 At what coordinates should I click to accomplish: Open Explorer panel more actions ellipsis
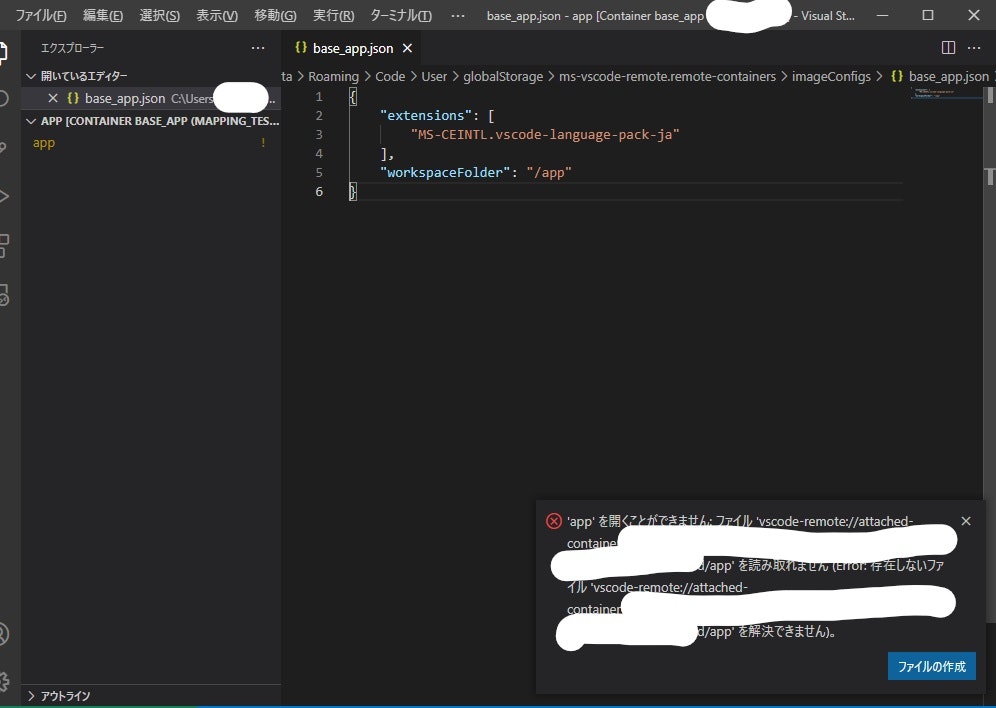click(258, 48)
